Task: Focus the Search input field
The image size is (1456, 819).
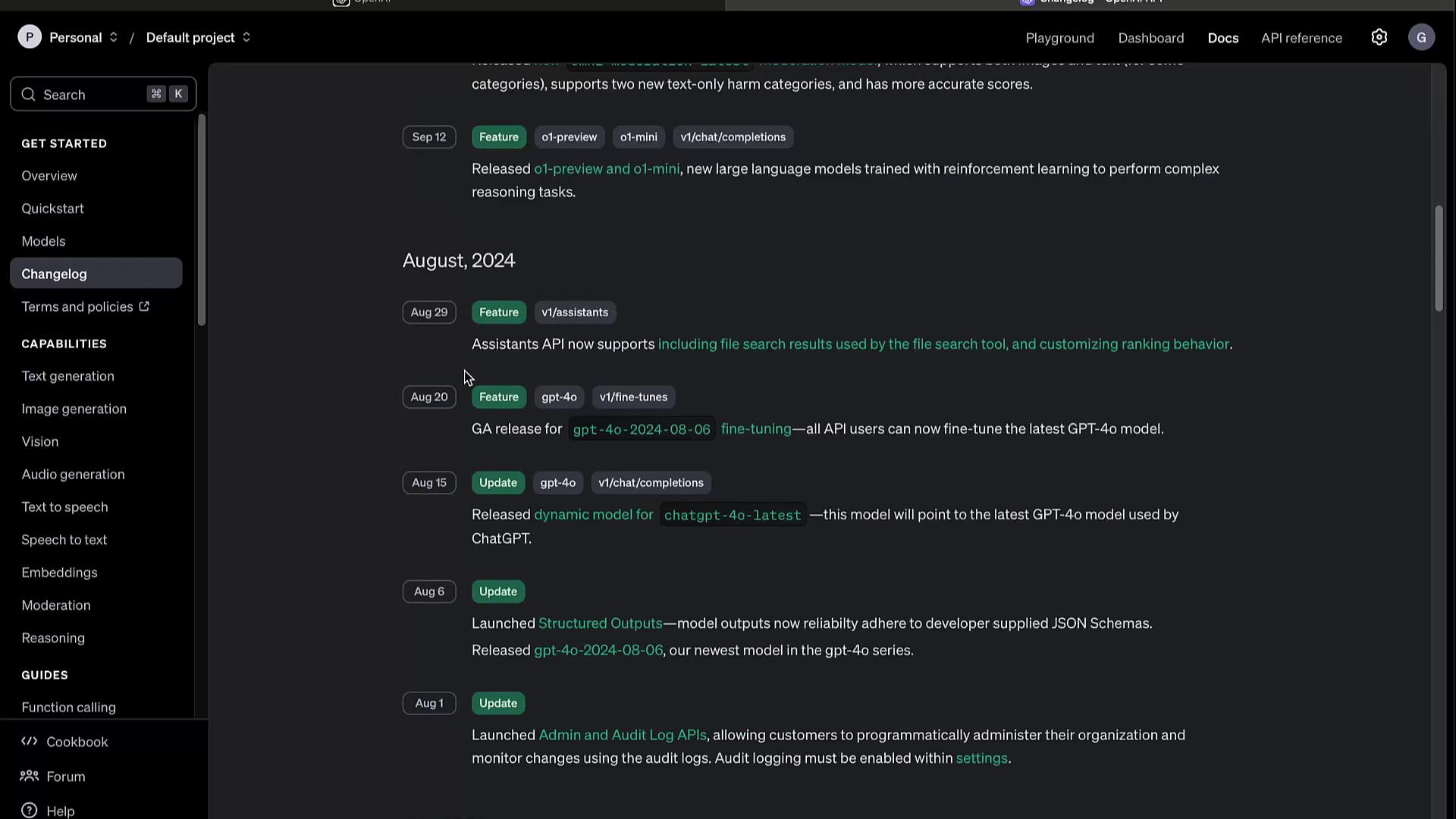Action: tap(91, 95)
